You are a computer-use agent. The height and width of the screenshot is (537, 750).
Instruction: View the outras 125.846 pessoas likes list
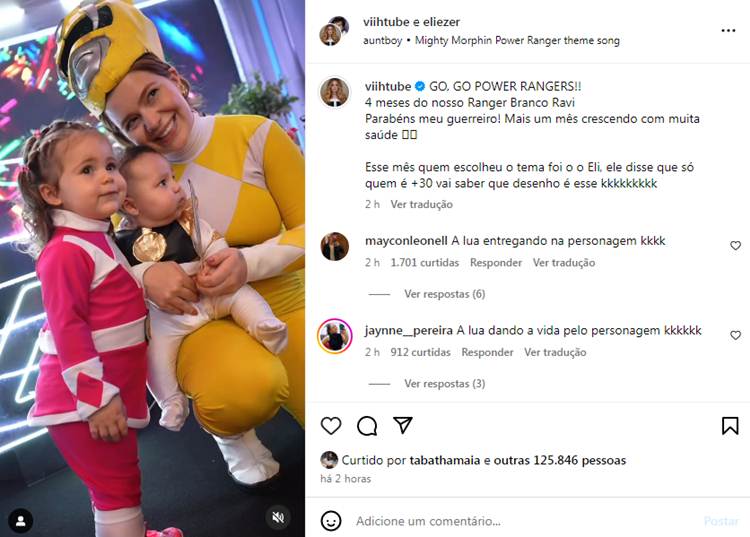coord(560,460)
